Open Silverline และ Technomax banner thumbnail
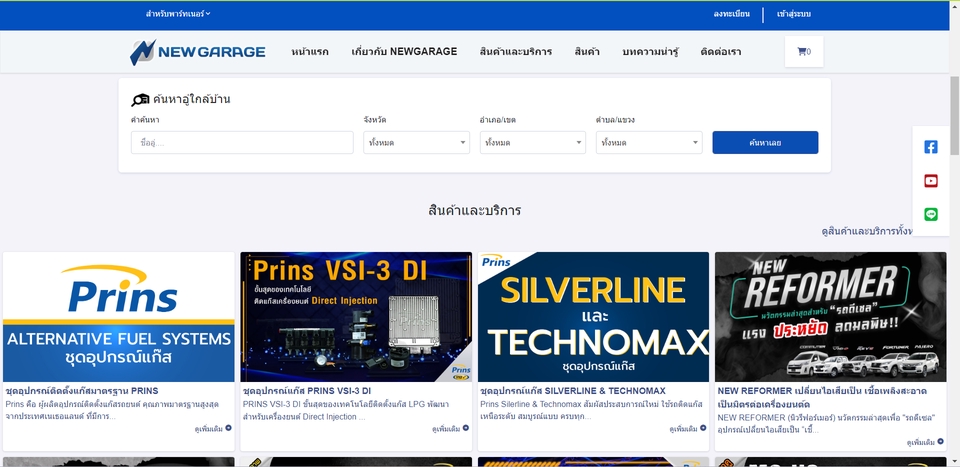Screen dimensions: 960x467 pyautogui.click(x=593, y=317)
